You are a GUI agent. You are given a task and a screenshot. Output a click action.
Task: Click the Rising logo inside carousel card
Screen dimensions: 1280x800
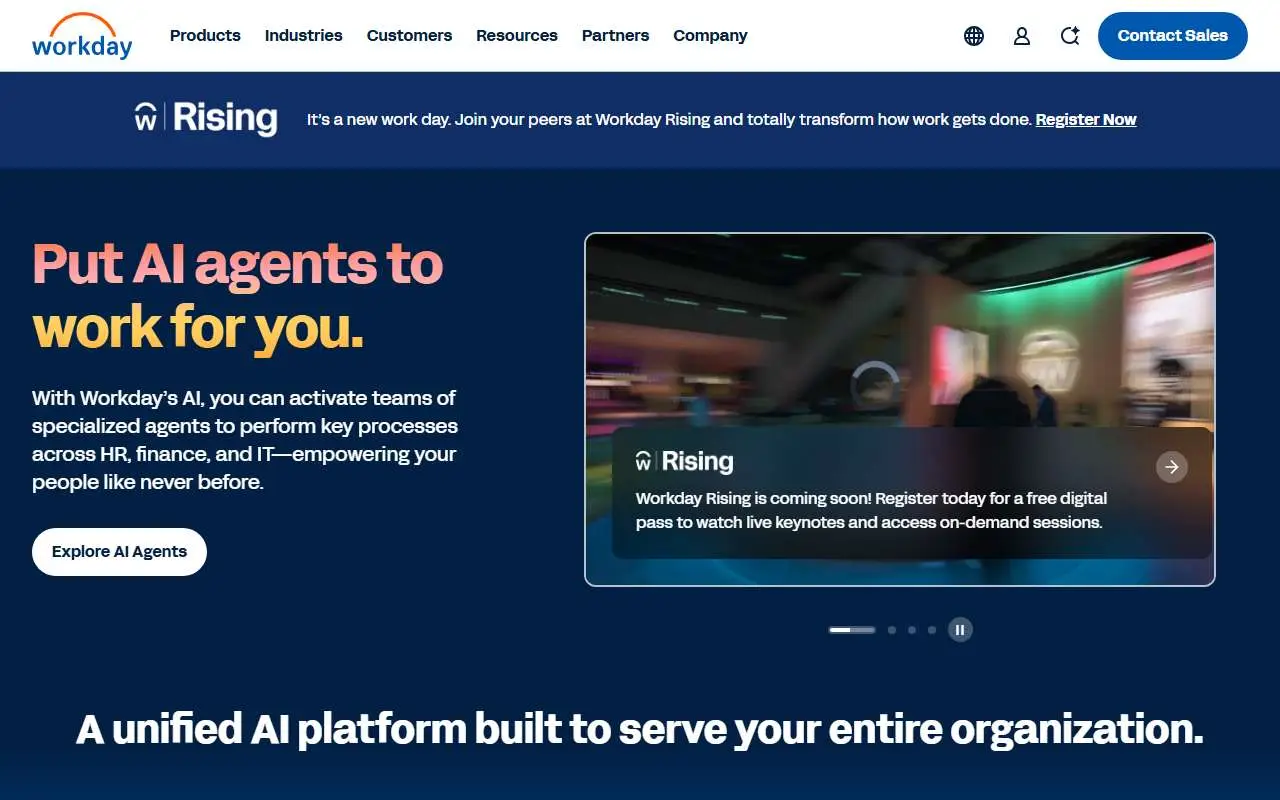pyautogui.click(x=685, y=461)
